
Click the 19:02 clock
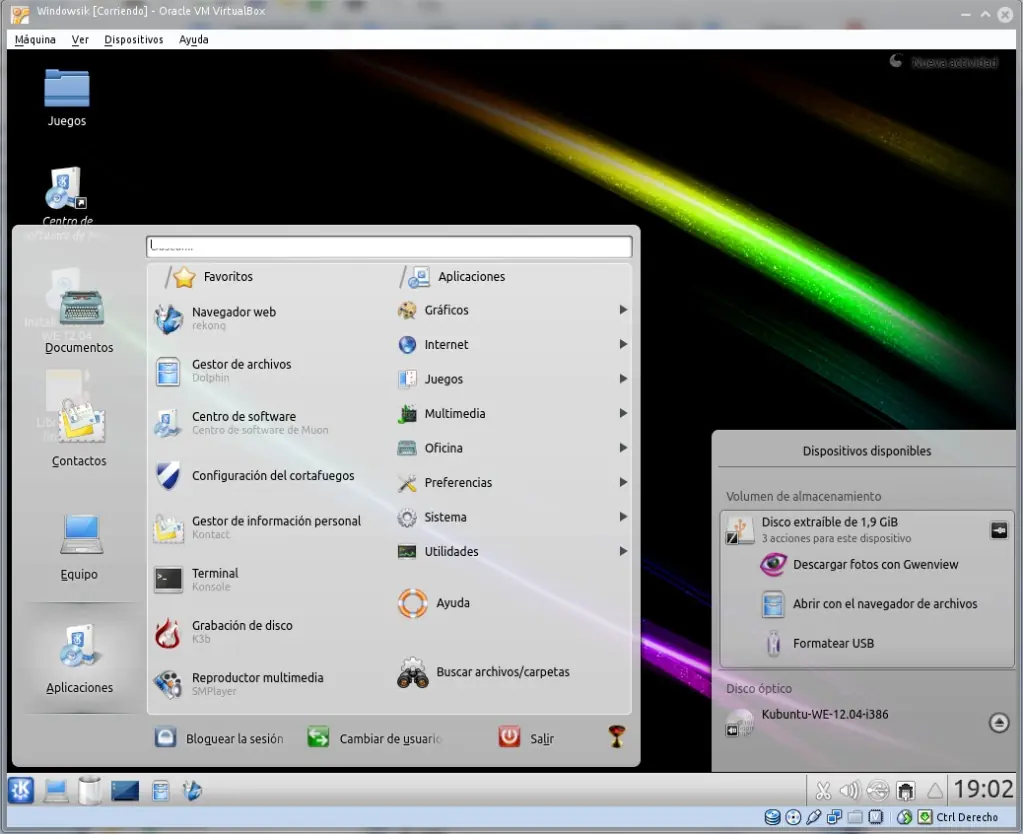click(983, 789)
